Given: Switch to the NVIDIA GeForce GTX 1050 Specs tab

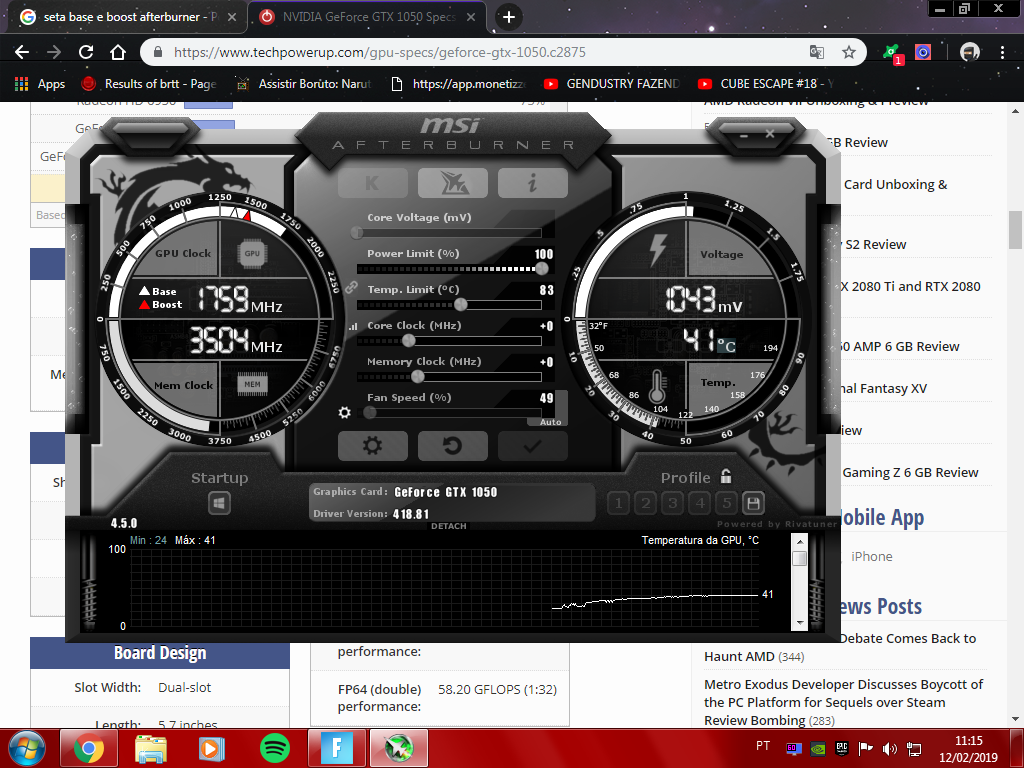Looking at the screenshot, I should (368, 17).
